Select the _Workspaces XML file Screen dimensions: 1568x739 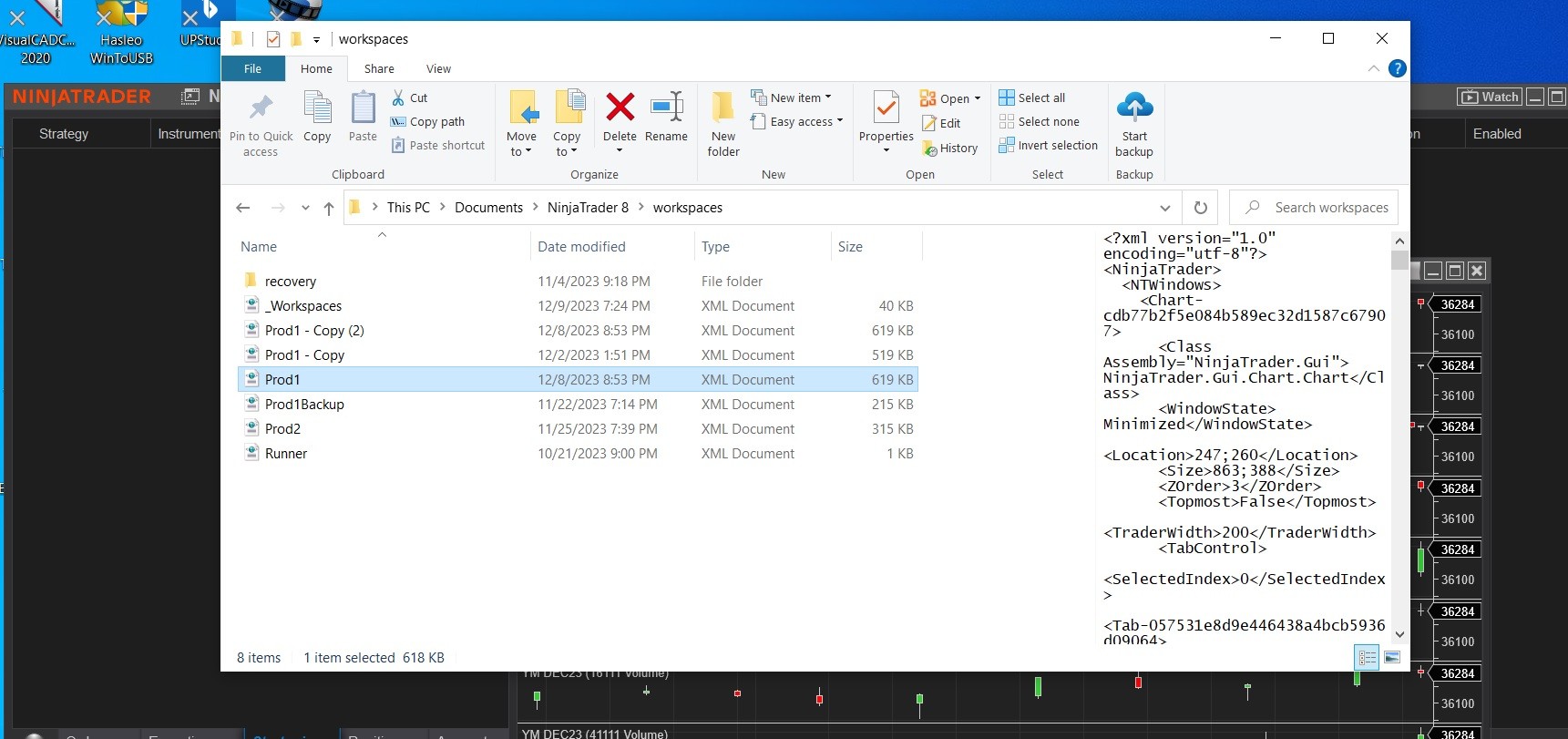tap(578, 306)
